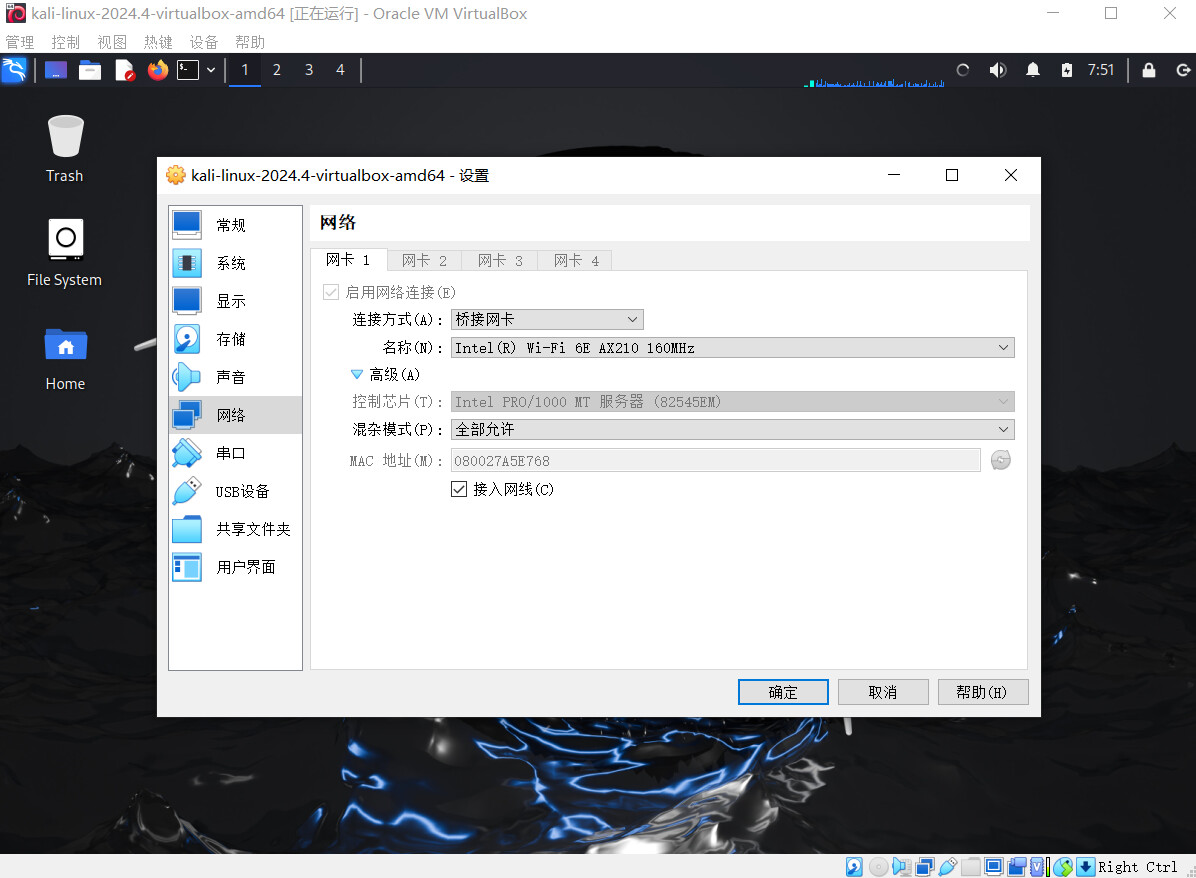Image resolution: width=1196 pixels, height=878 pixels.
Task: Switch to the 网卡 3 tab
Action: pyautogui.click(x=500, y=261)
